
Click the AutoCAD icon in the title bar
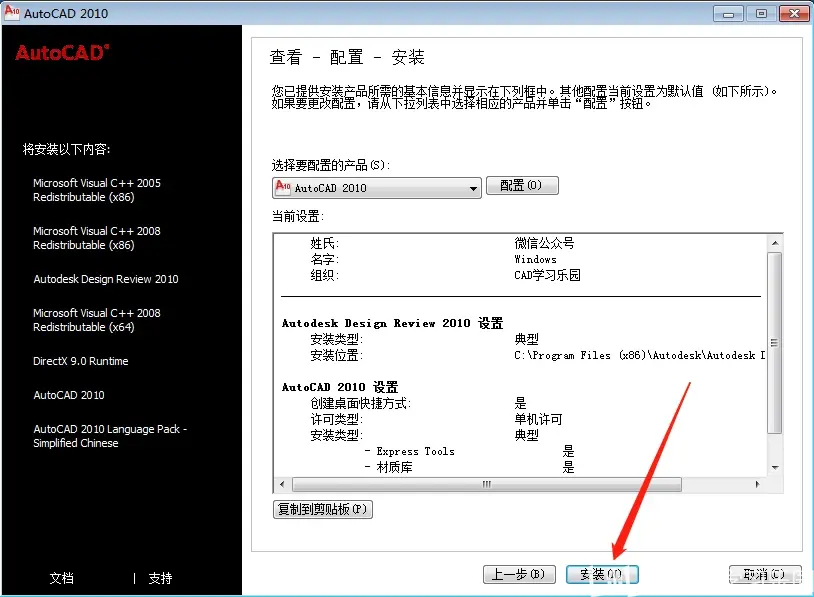12,12
